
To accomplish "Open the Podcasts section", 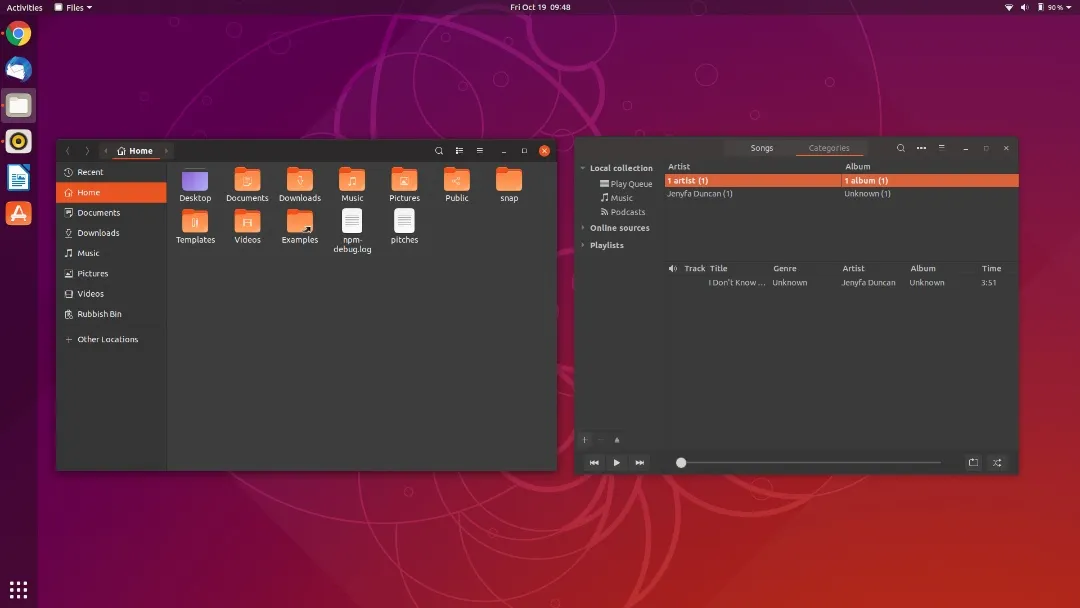I will click(624, 212).
